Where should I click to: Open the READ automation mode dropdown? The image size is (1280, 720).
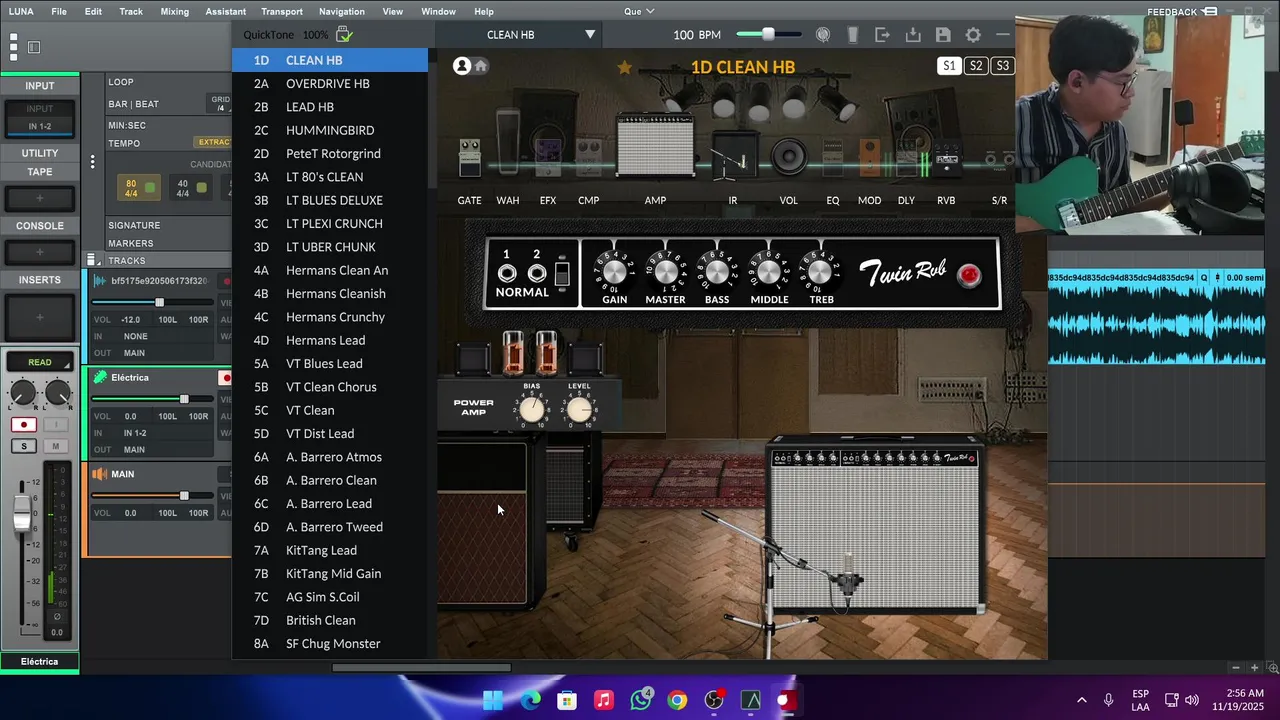coord(40,362)
